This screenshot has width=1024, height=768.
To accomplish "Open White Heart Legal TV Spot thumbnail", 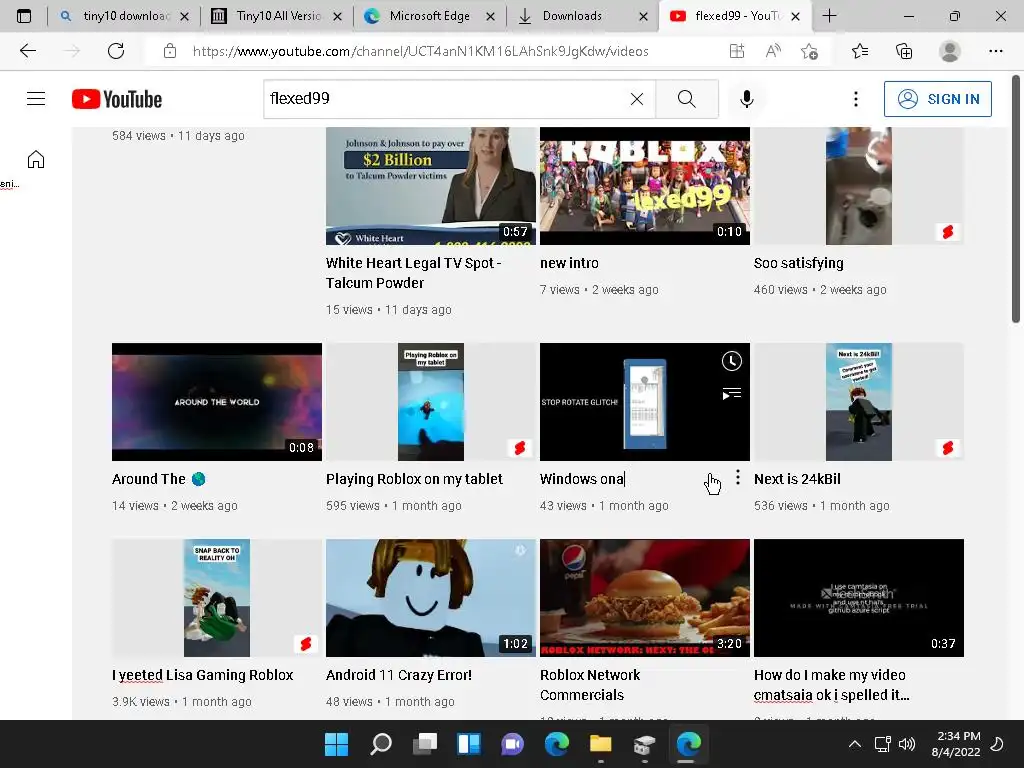I will tap(430, 185).
